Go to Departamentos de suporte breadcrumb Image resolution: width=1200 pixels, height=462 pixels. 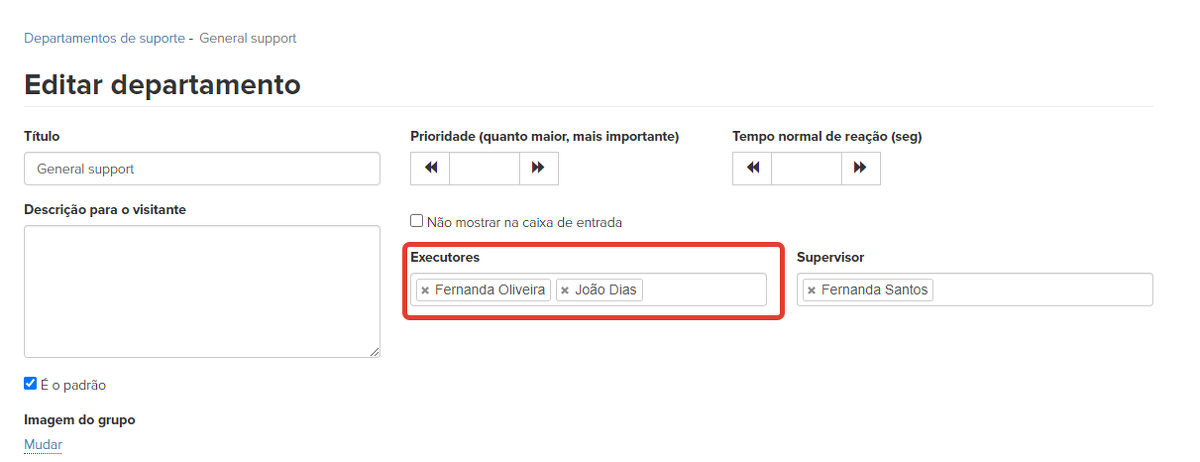point(104,38)
